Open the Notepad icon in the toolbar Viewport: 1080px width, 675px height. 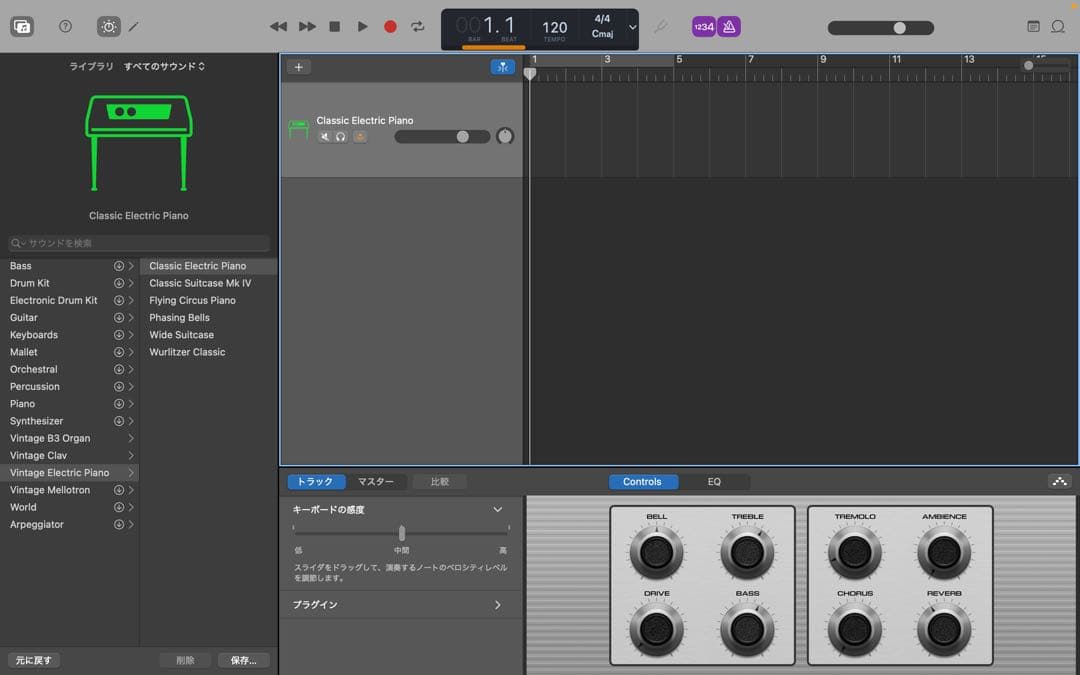1033,27
